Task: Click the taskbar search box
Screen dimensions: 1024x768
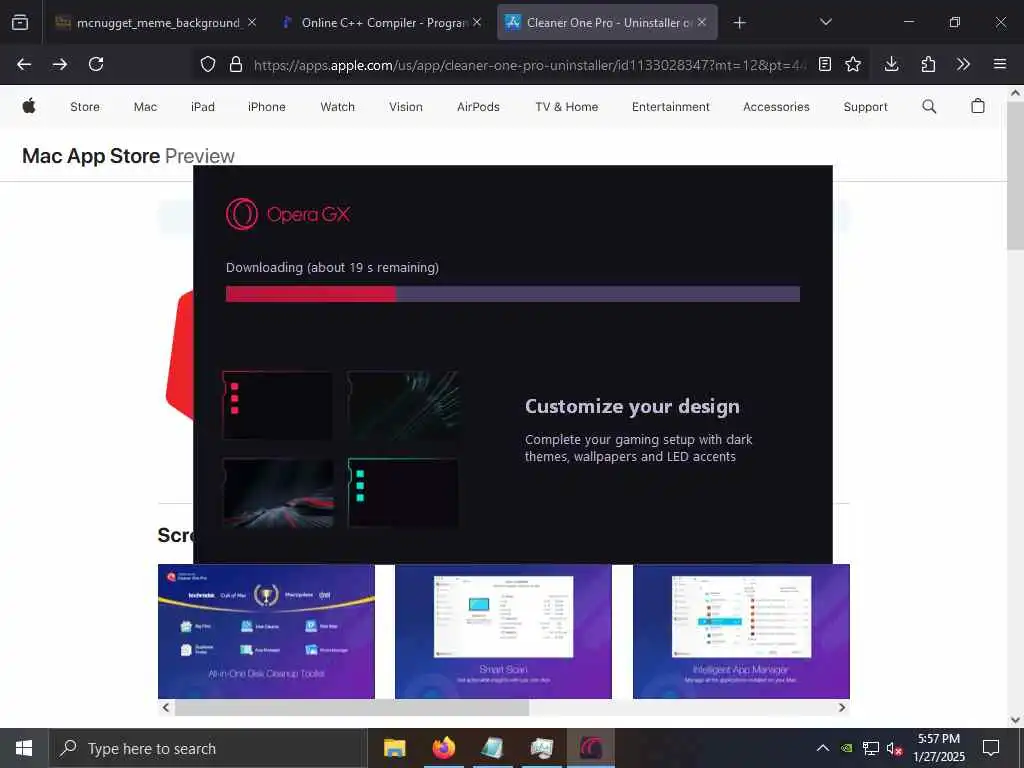Action: pyautogui.click(x=208, y=748)
